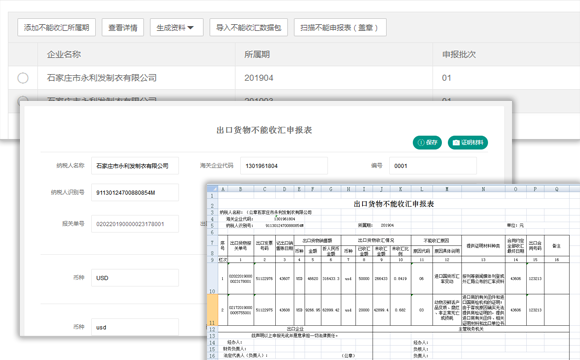Select spreadsheet column O header
Image resolution: width=580 pixels, height=360 pixels.
coord(516,189)
